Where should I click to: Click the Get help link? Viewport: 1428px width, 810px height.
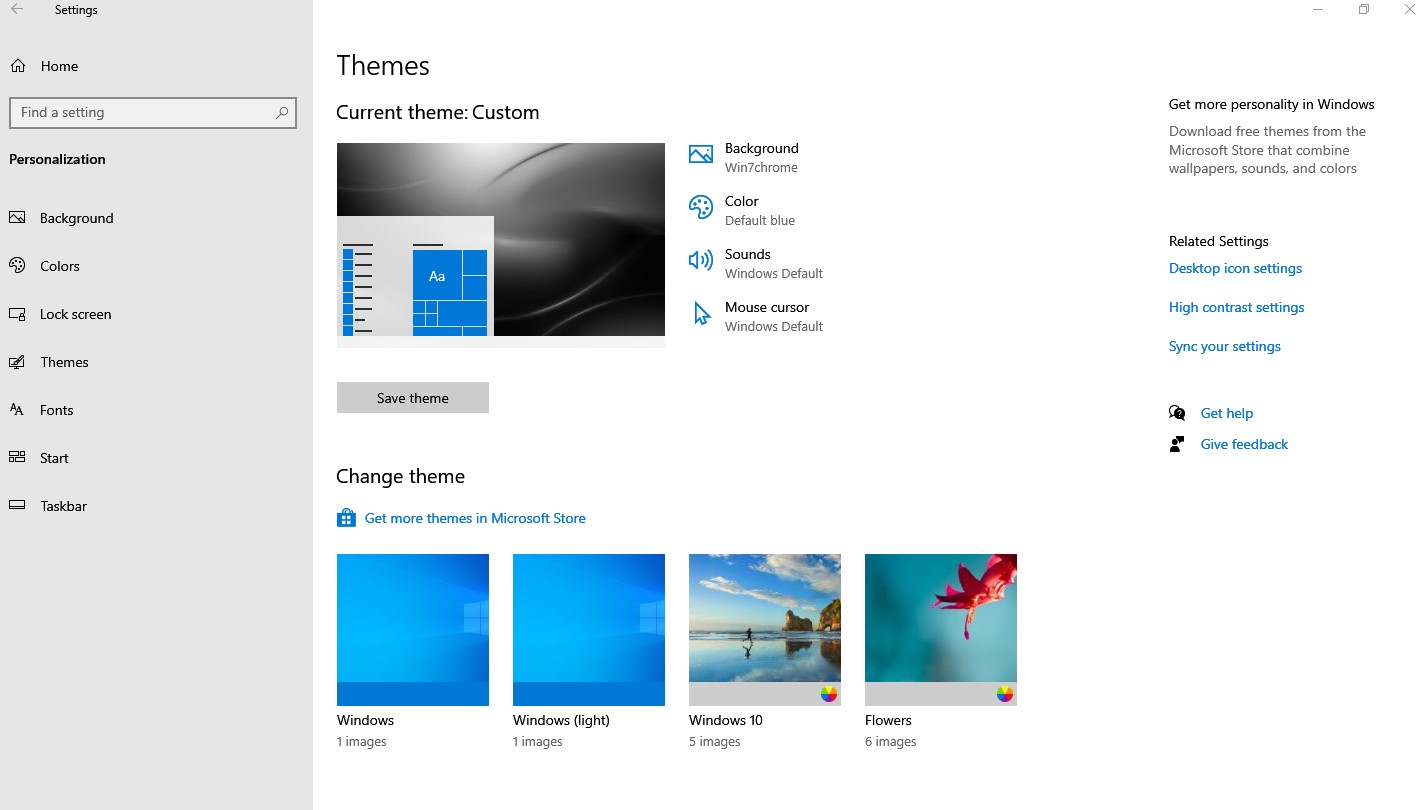click(x=1227, y=413)
